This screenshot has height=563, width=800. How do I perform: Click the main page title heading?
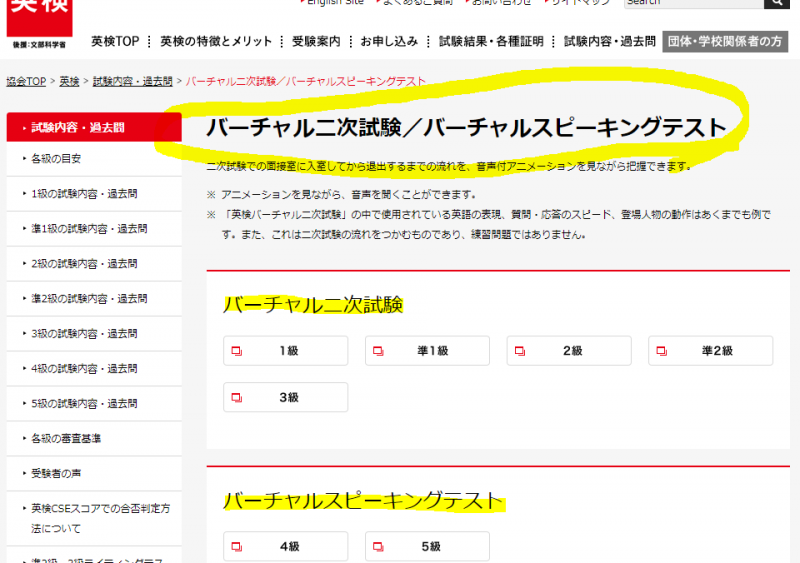coord(466,127)
